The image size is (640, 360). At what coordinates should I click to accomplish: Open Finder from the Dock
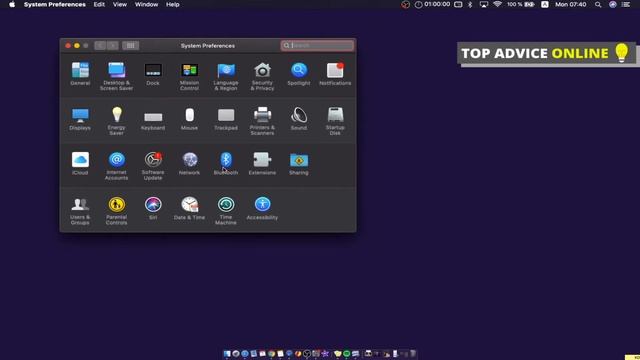tap(227, 353)
